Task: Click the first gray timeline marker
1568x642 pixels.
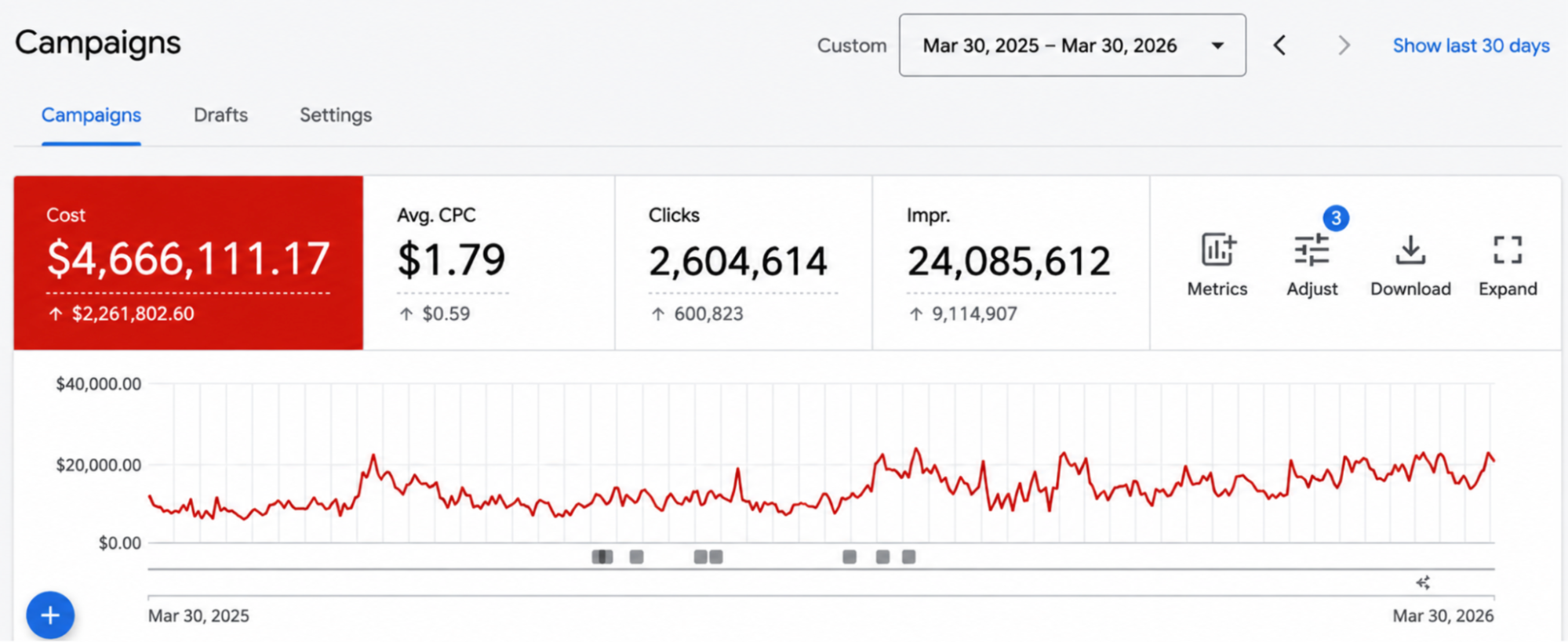Action: [x=602, y=557]
